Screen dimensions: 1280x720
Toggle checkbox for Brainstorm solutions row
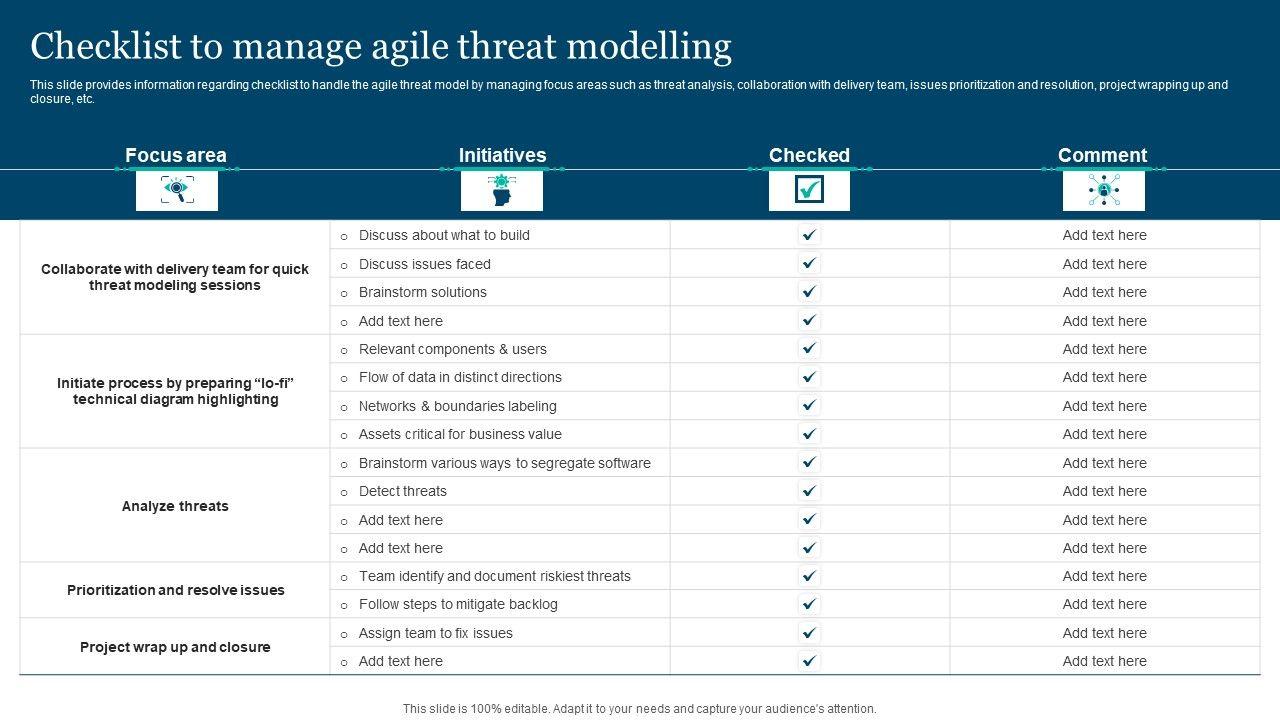809,292
